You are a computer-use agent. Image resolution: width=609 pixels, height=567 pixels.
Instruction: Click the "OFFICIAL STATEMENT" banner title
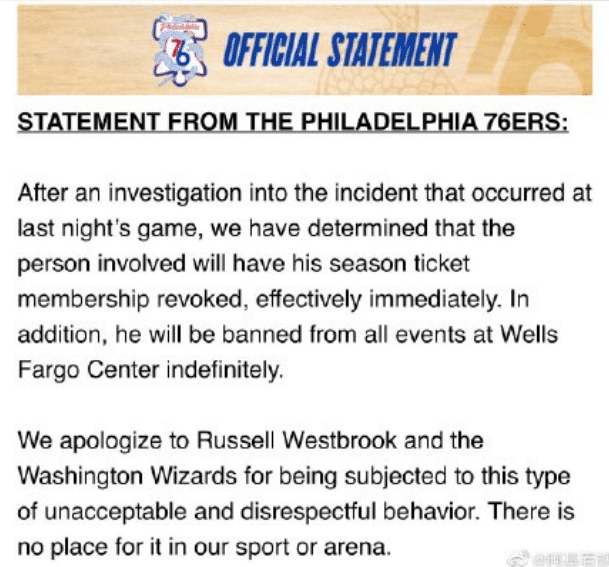(338, 49)
